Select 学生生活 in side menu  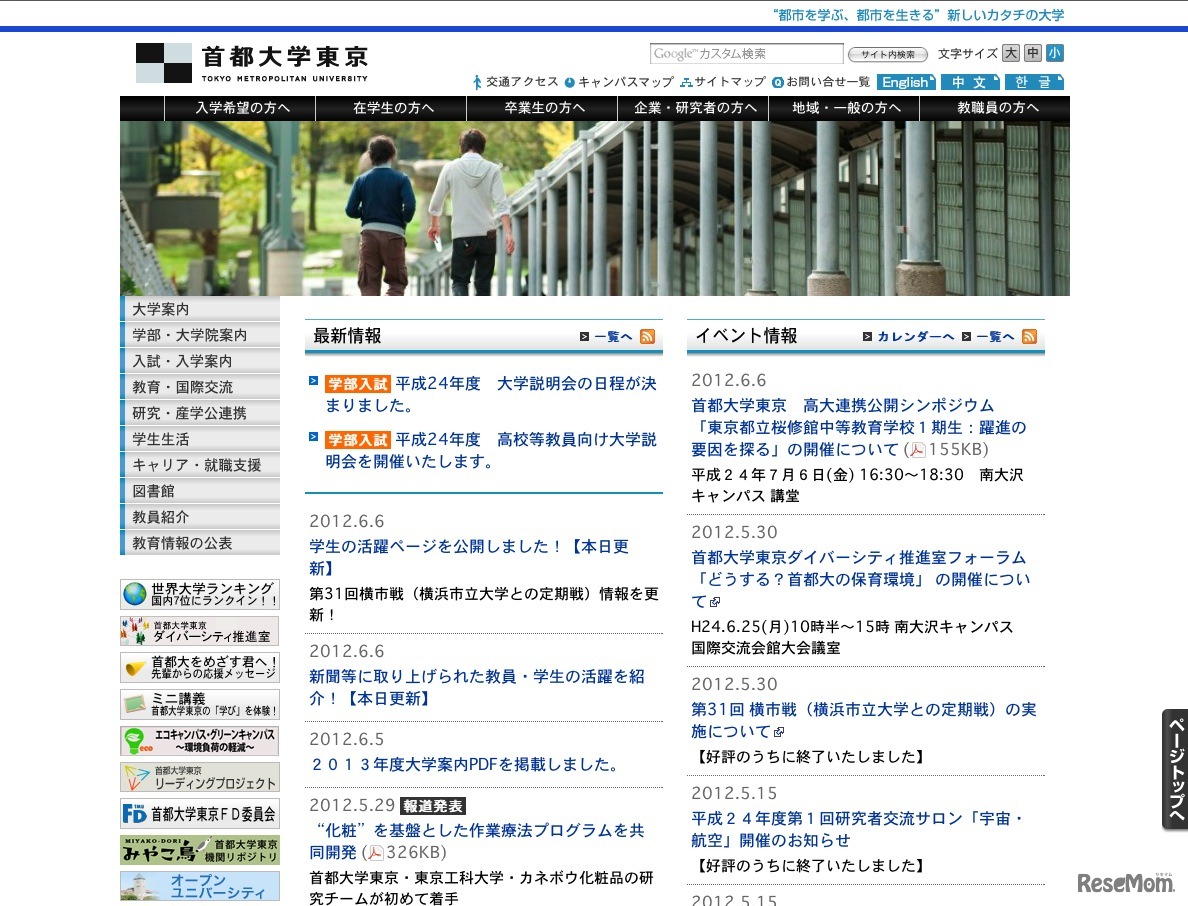click(x=200, y=439)
